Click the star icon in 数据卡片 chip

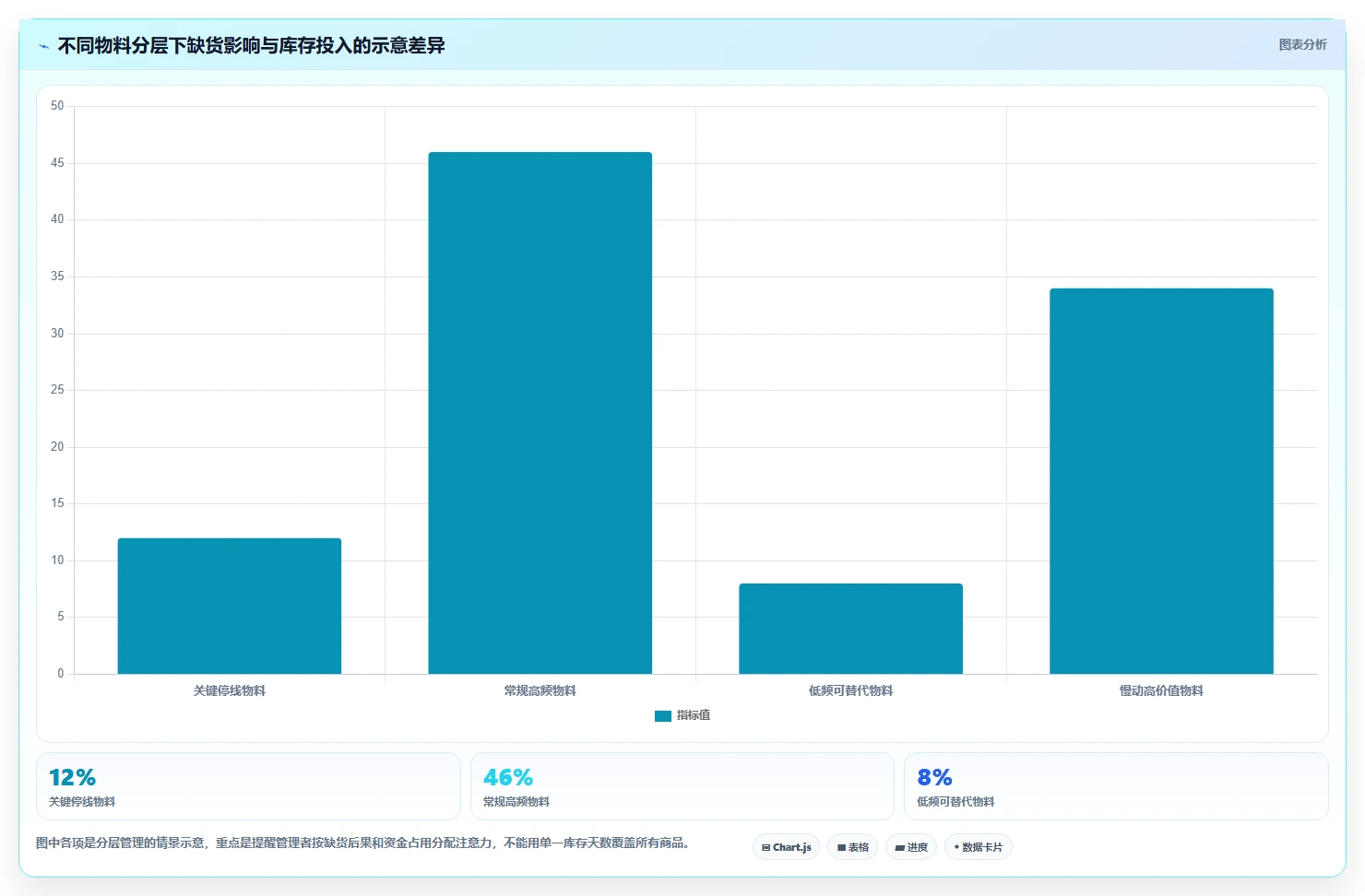click(x=956, y=847)
